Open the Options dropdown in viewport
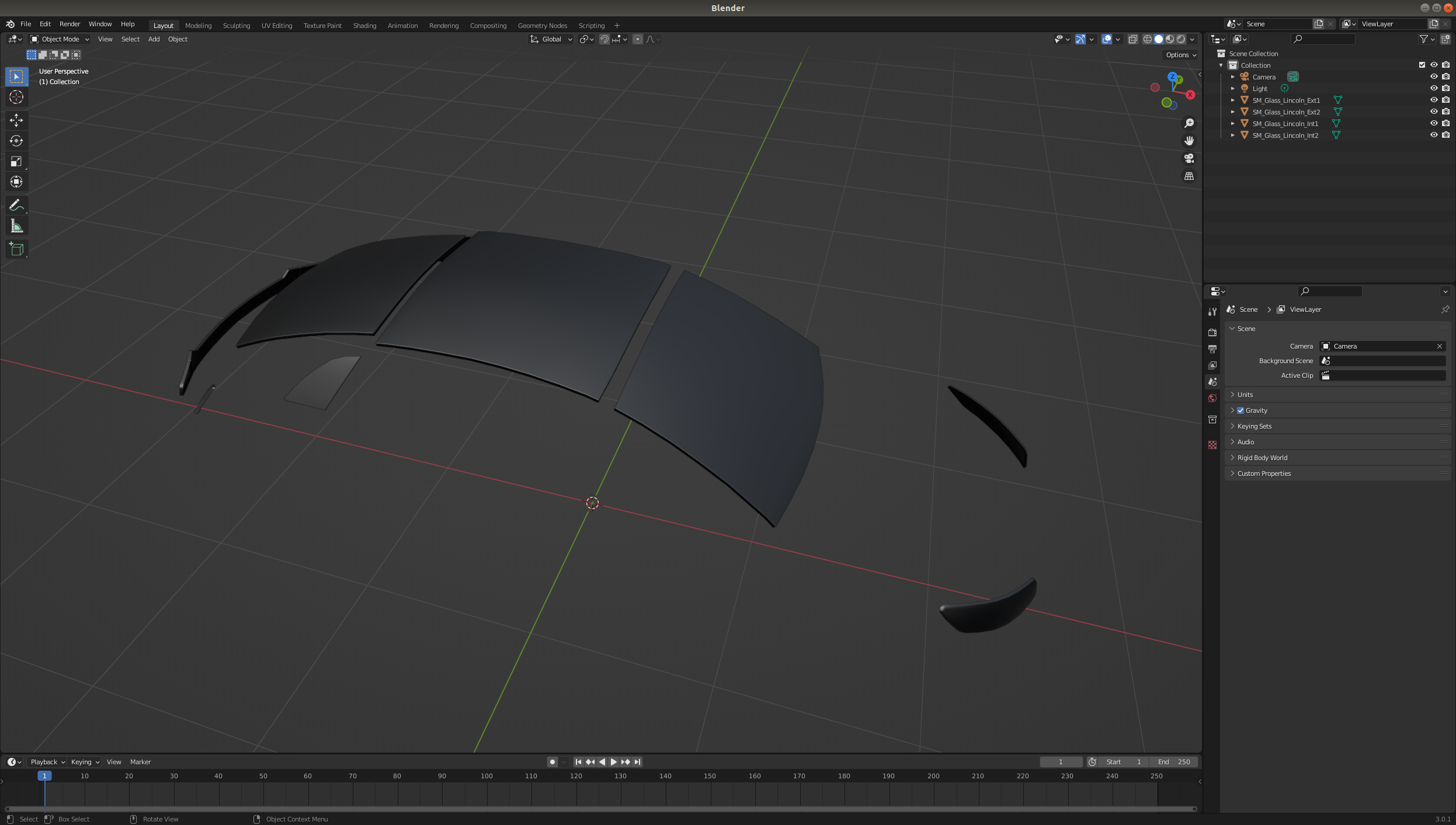 coord(1181,55)
